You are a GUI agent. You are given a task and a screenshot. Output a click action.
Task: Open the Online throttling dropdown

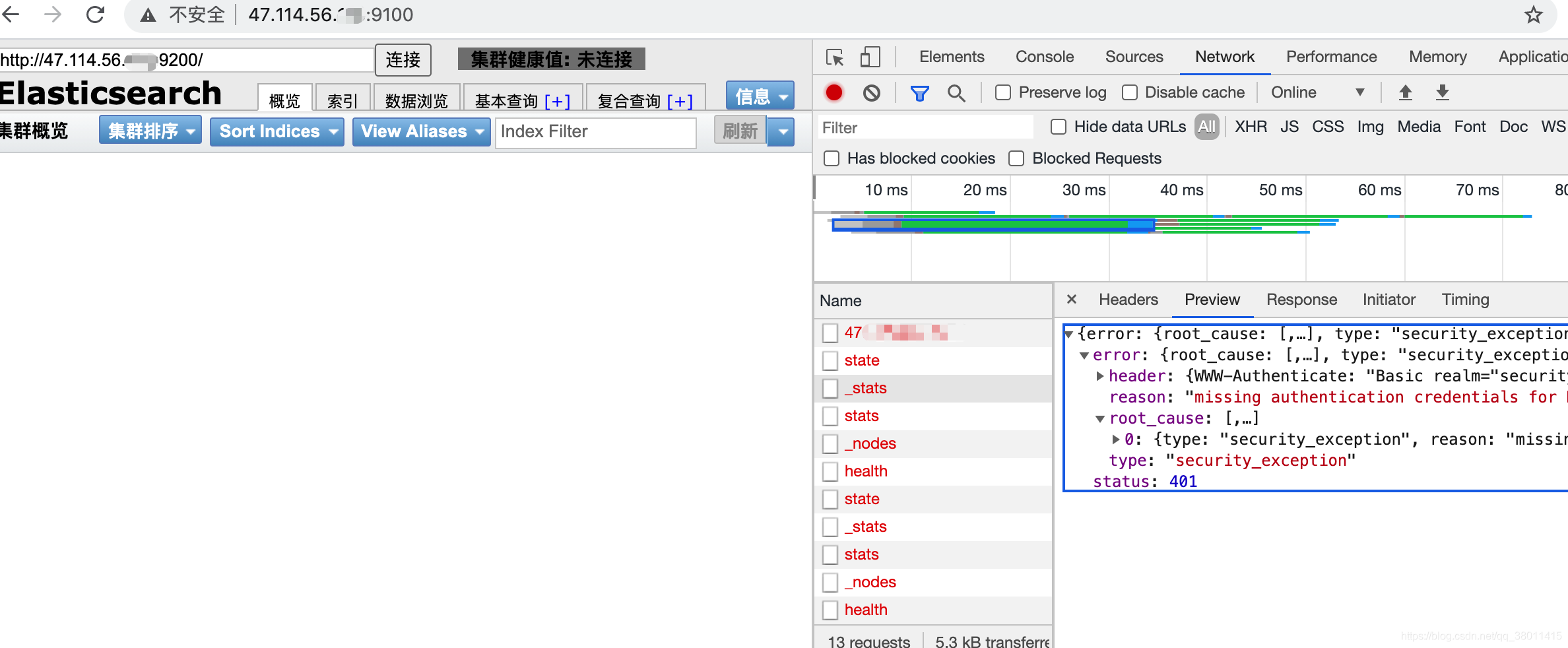1317,92
